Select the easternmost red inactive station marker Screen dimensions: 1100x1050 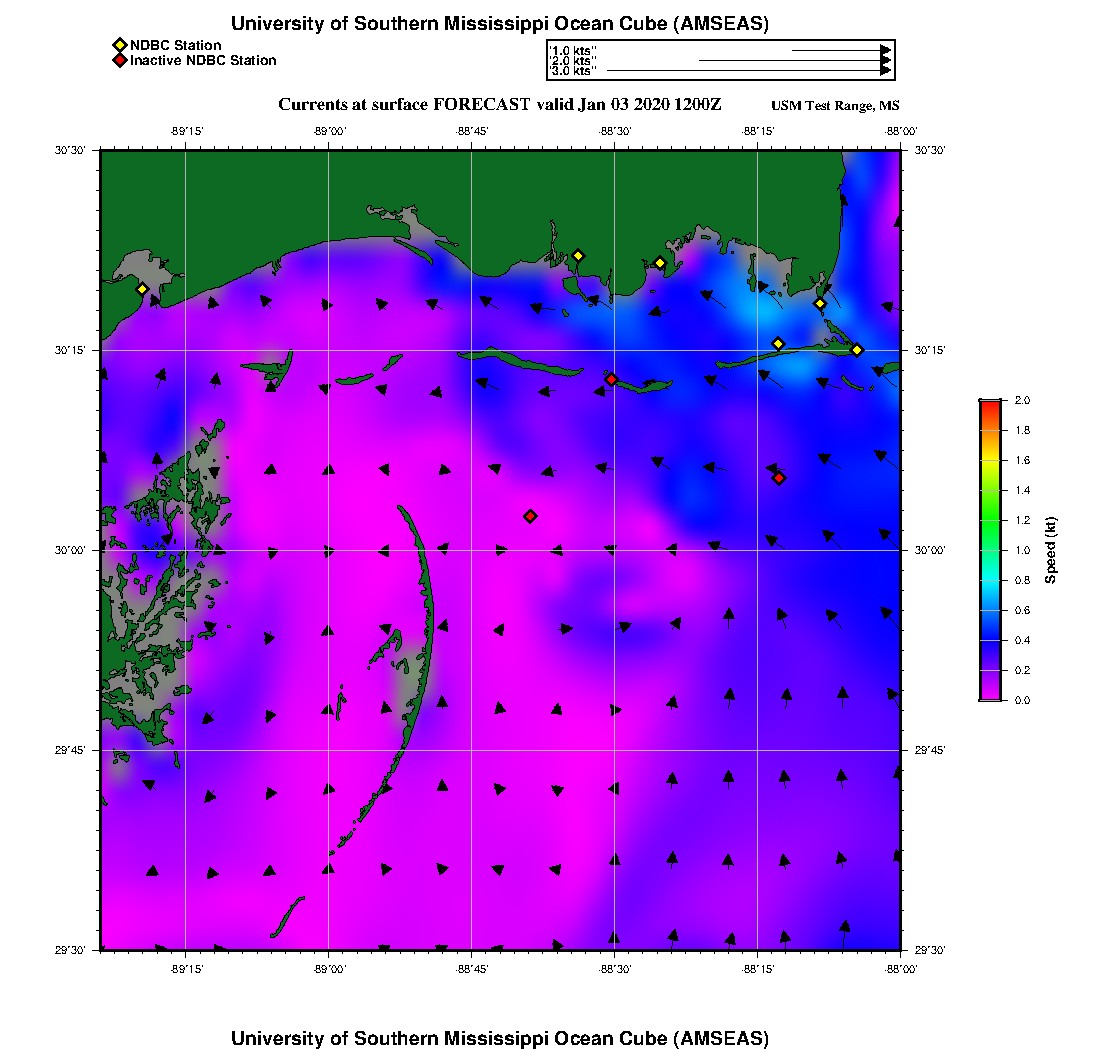[x=779, y=478]
